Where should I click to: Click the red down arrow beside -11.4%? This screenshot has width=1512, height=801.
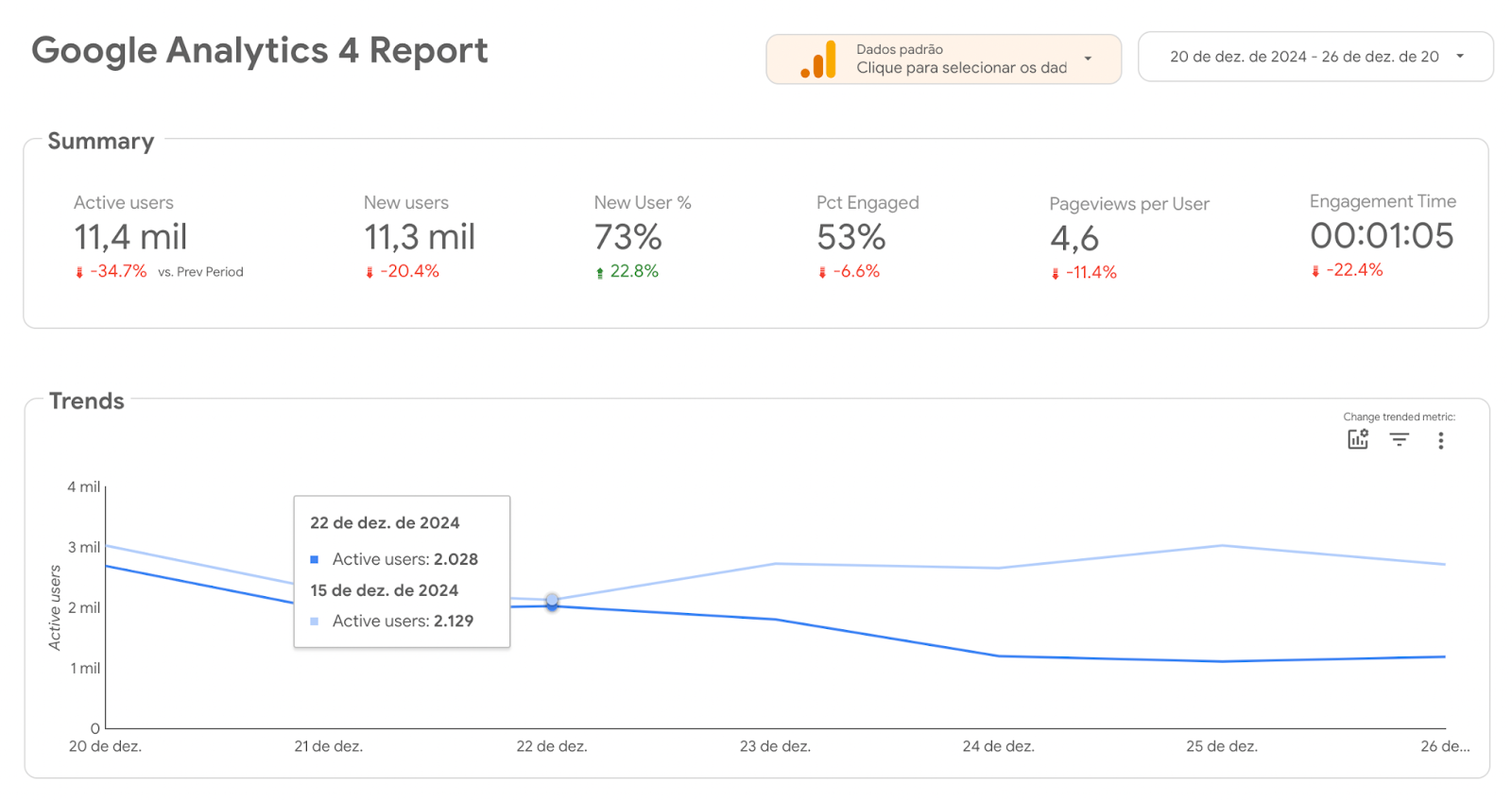click(1056, 273)
